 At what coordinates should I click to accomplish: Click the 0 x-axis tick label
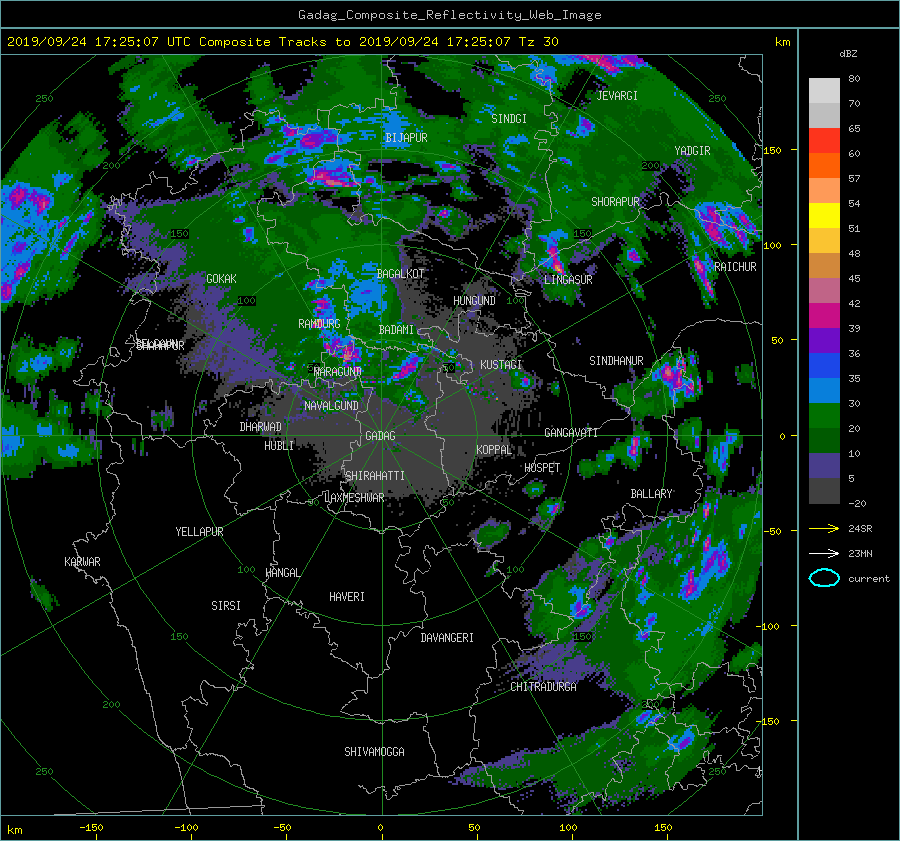(381, 827)
